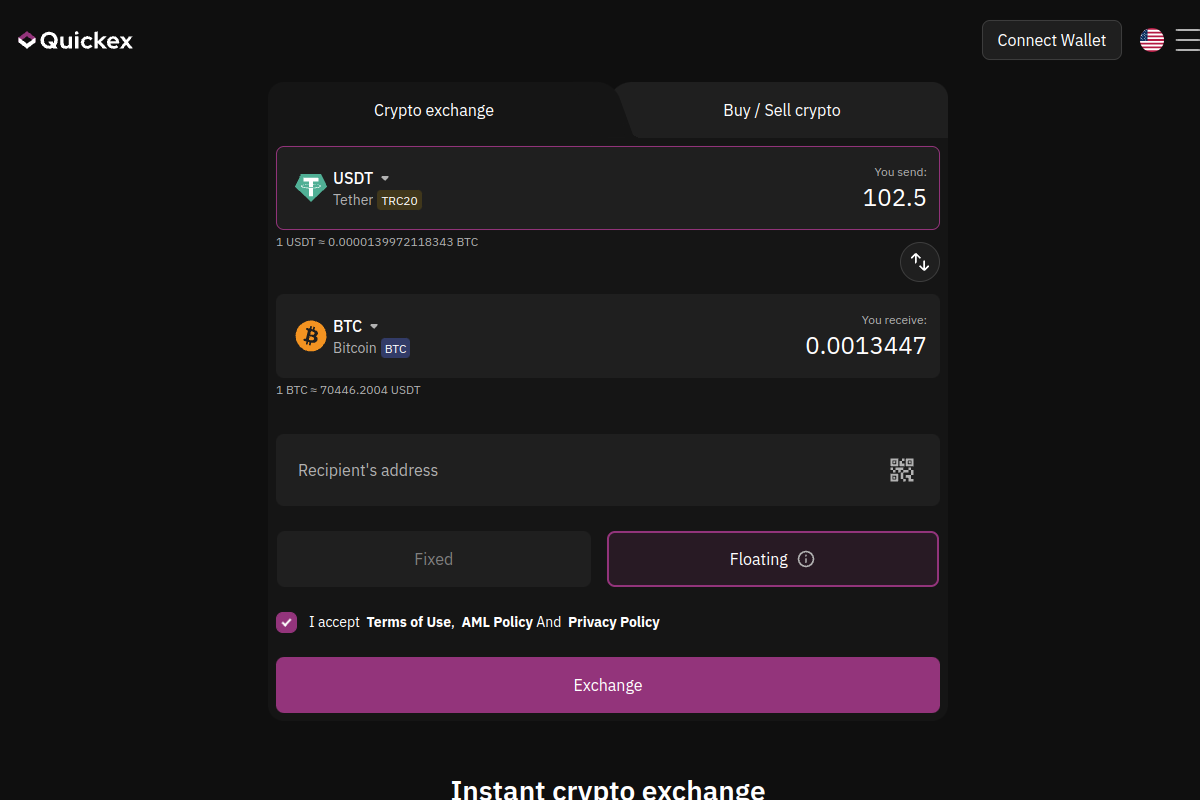This screenshot has height=800, width=1200.
Task: Click the info icon beside Floating
Action: click(x=806, y=559)
